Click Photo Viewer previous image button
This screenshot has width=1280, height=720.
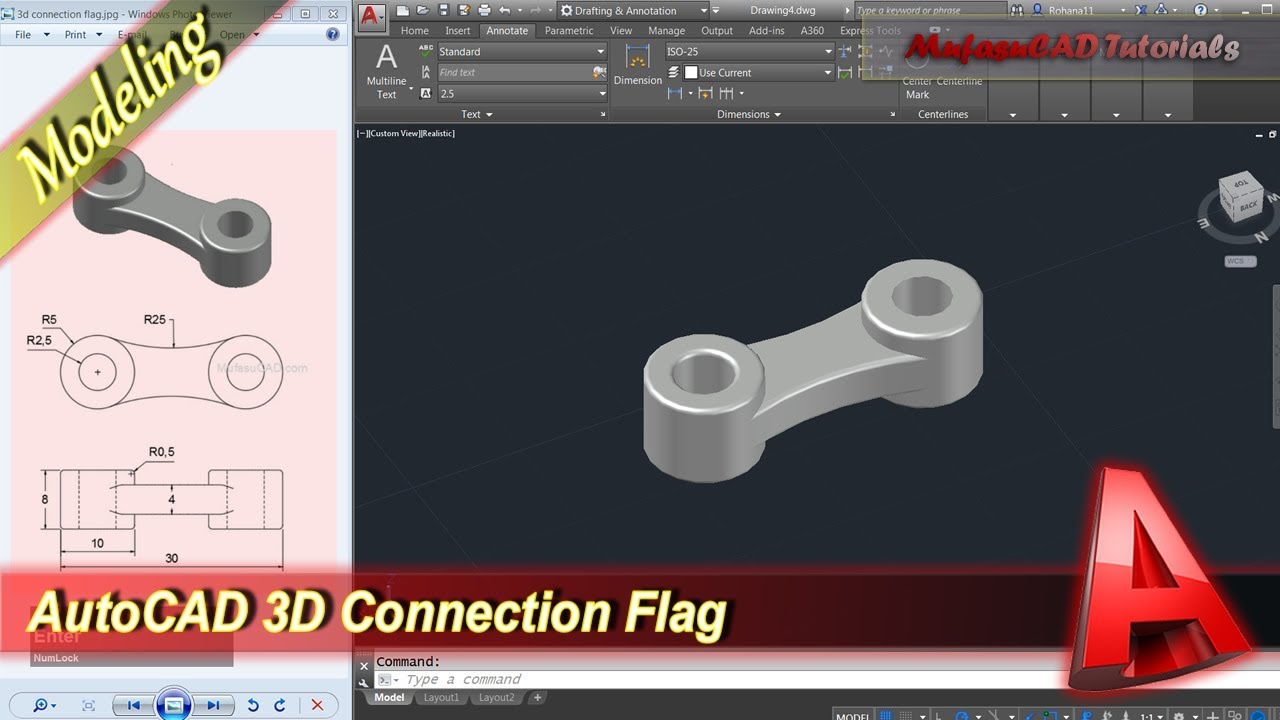133,705
